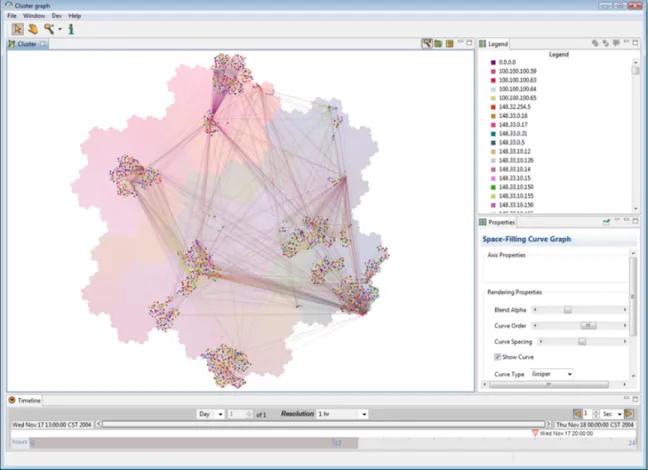Click the third gray icon in Legend toolbar
The image size is (648, 470).
(616, 43)
